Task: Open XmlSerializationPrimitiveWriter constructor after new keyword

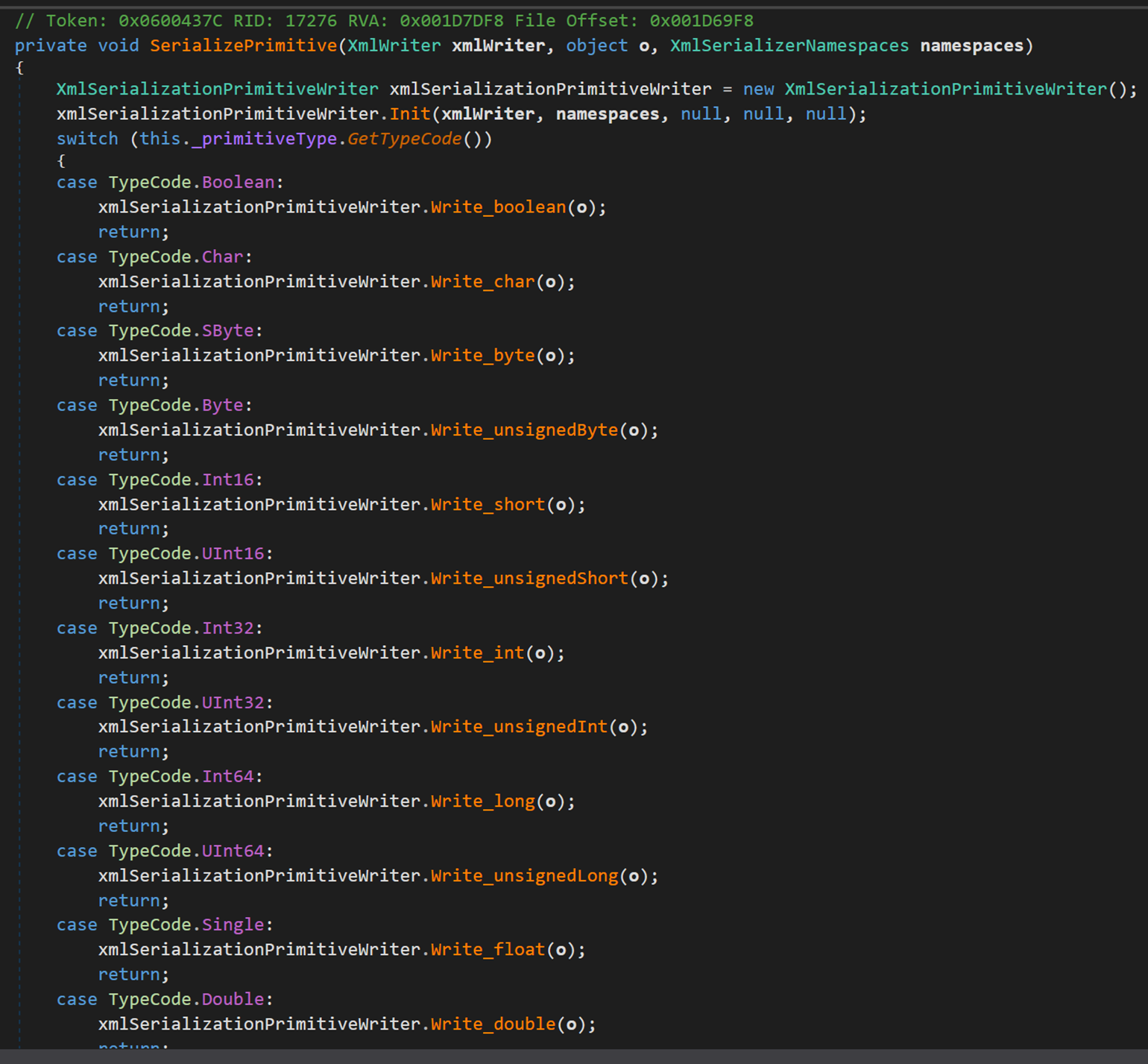Action: 946,89
